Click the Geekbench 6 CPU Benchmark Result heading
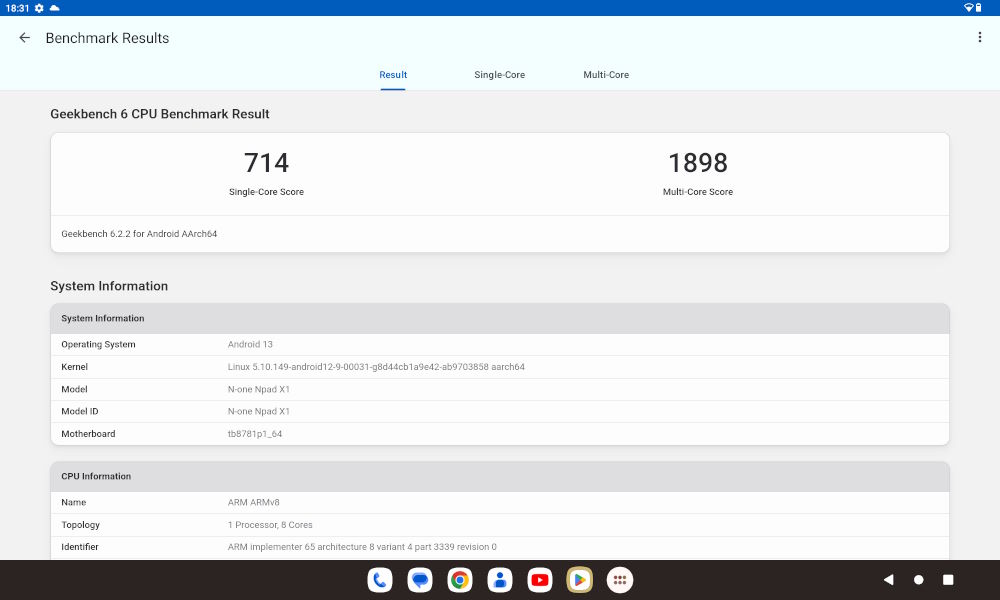The height and width of the screenshot is (600, 1000). point(160,114)
